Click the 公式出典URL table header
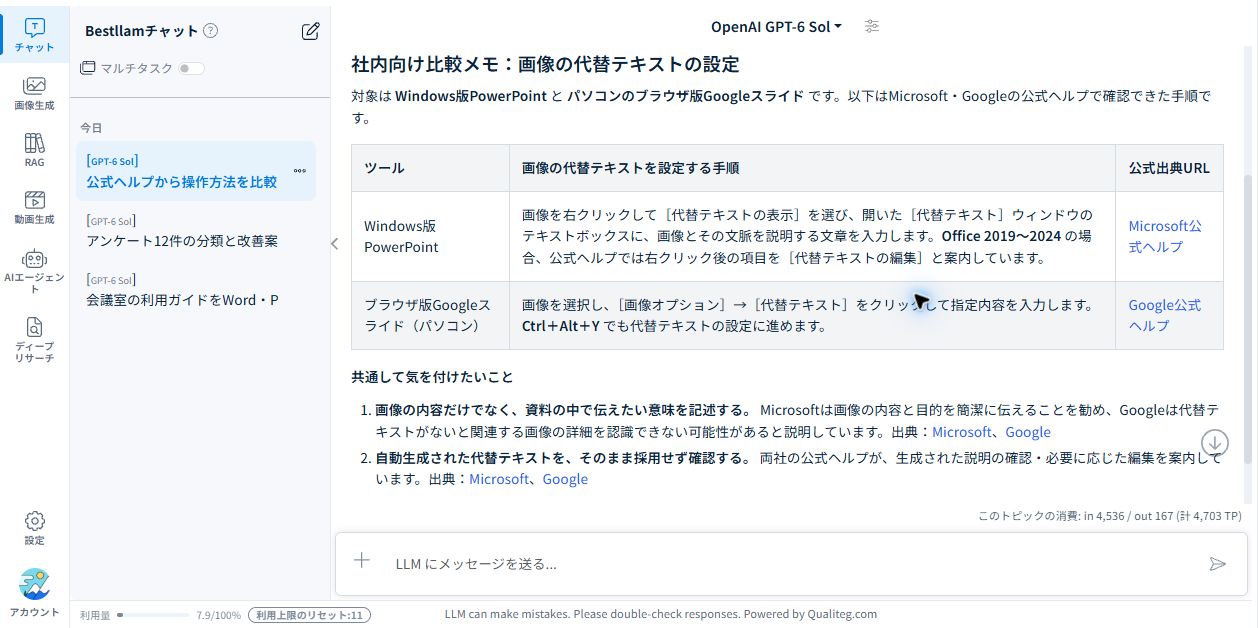The image size is (1258, 628). click(x=1169, y=168)
